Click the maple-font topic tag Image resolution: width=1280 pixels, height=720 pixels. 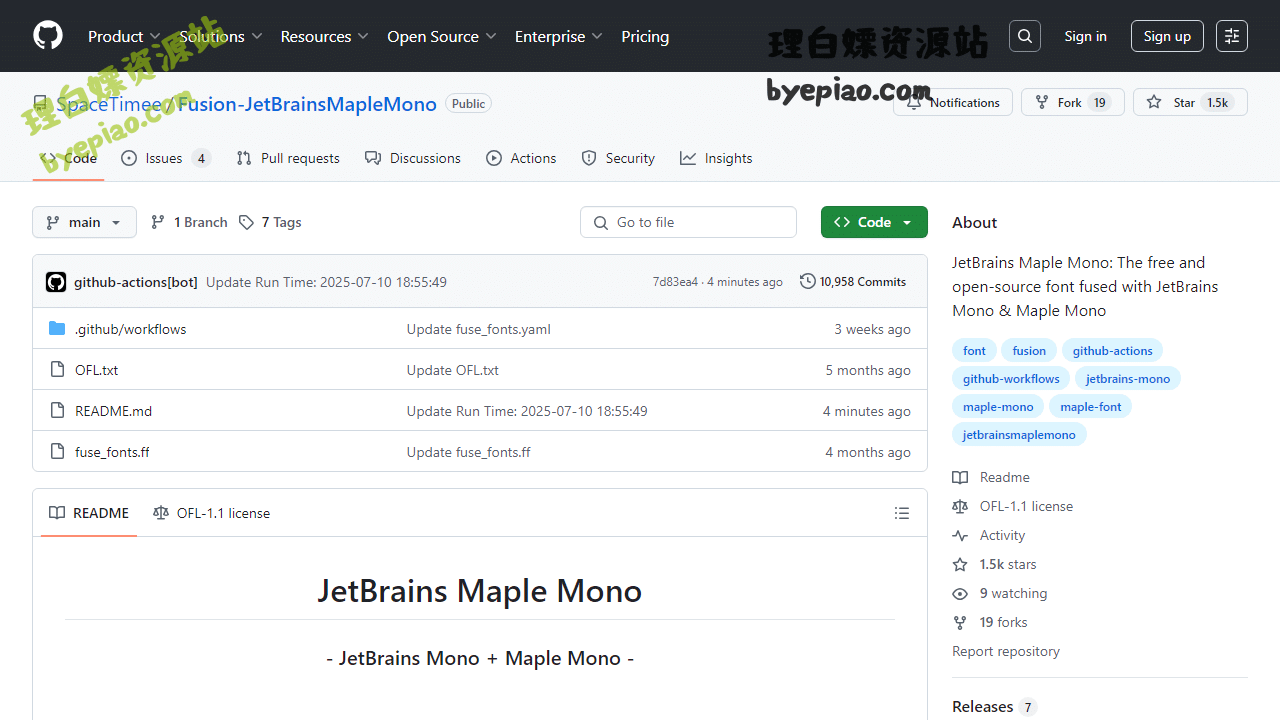[x=1091, y=406]
